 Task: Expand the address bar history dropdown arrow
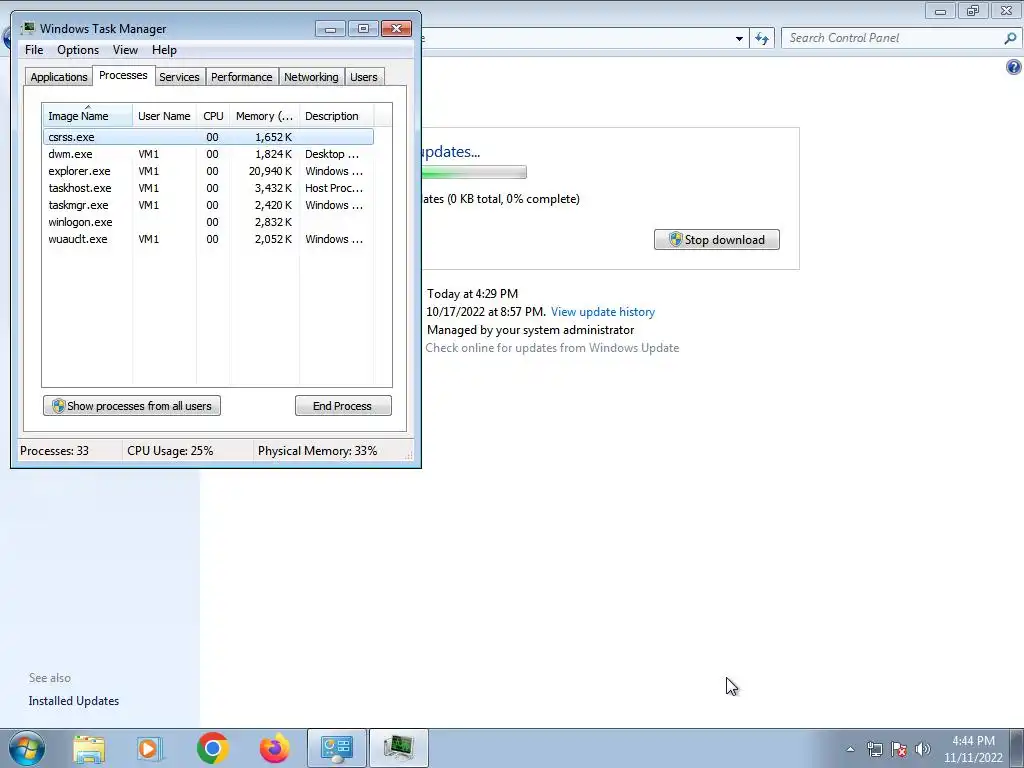(x=739, y=39)
